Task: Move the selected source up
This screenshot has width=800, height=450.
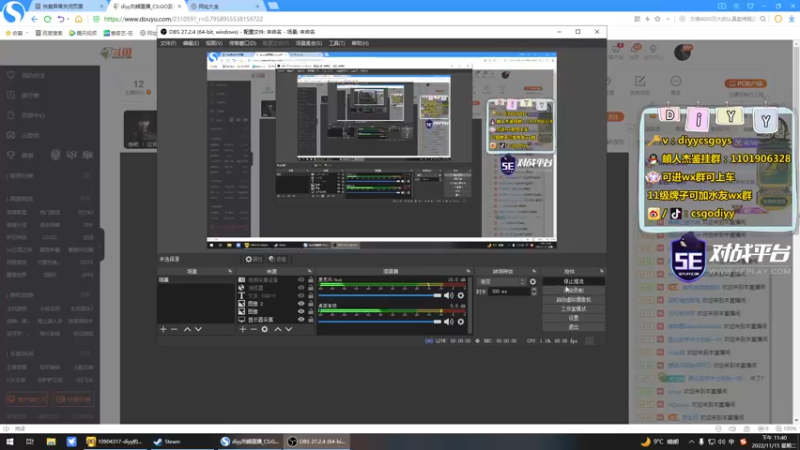Action: (x=278, y=330)
